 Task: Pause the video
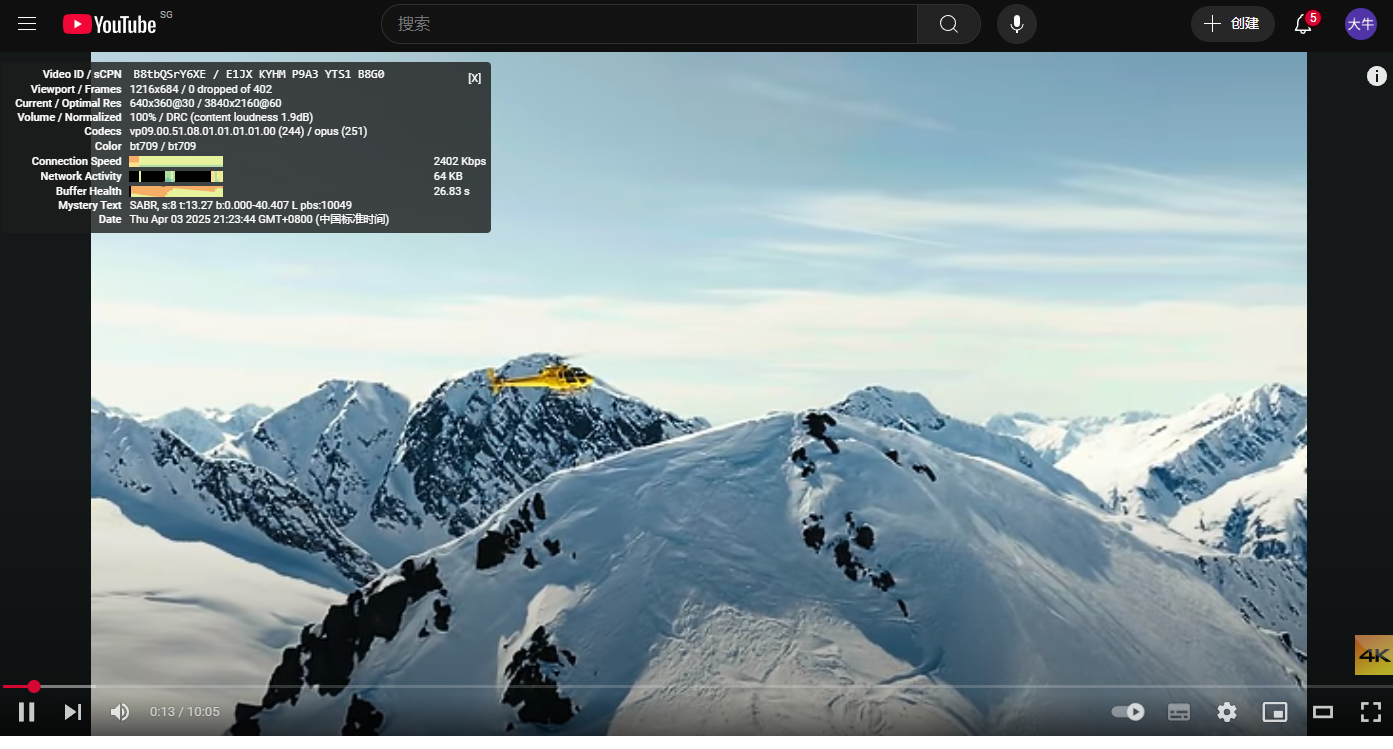(27, 712)
